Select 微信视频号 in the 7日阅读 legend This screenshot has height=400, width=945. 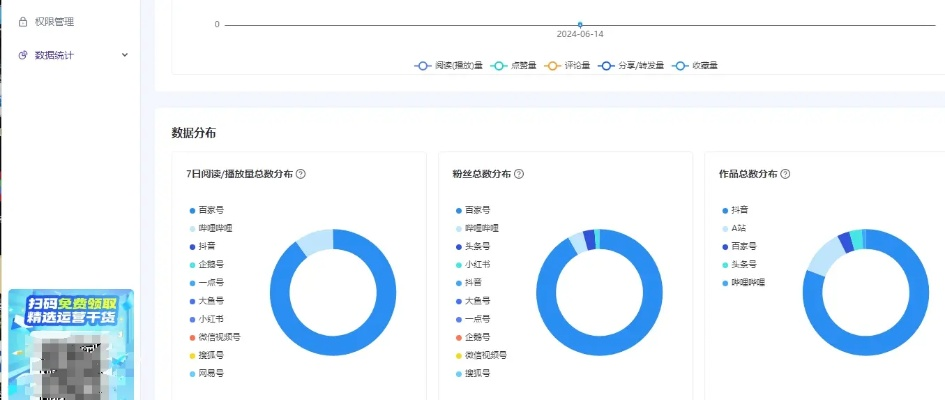tap(219, 337)
